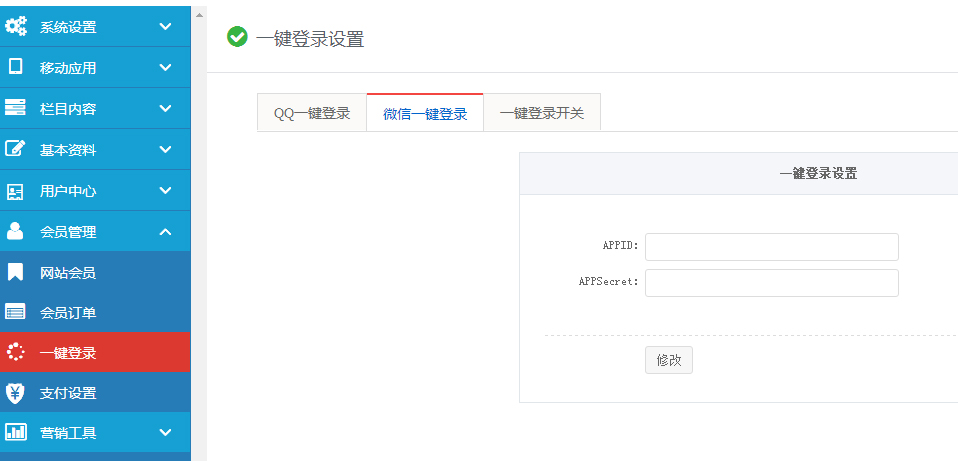Switch to the QQ一键登录 tab

(312, 113)
